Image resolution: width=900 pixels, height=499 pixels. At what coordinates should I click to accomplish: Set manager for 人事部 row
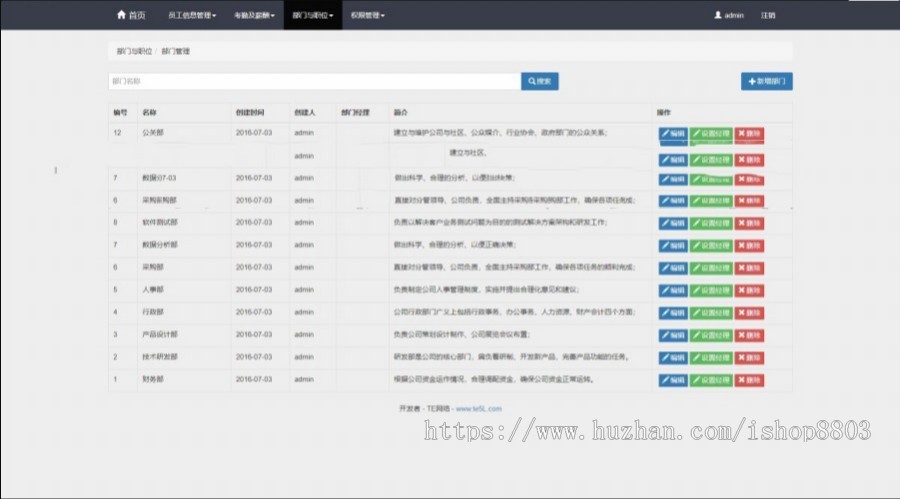pyautogui.click(x=711, y=291)
